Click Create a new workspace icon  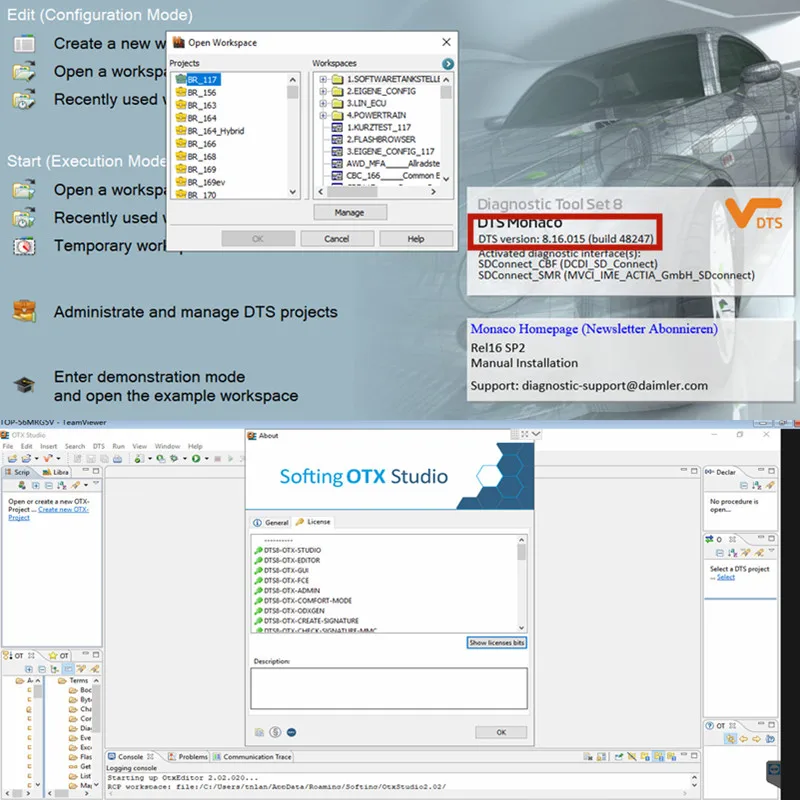point(24,44)
